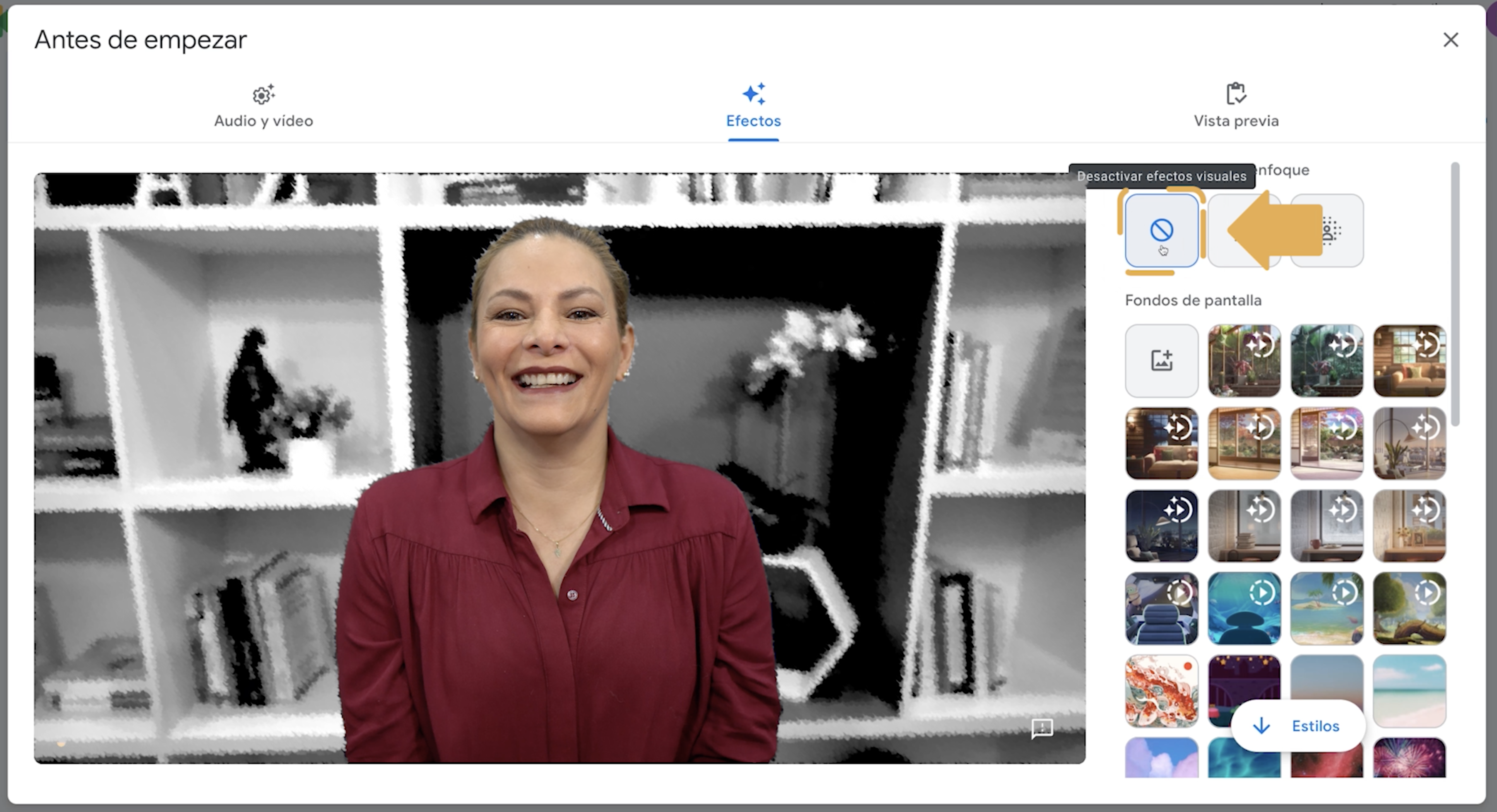The image size is (1497, 812).
Task: Click the Antes de empezar title
Action: 141,40
